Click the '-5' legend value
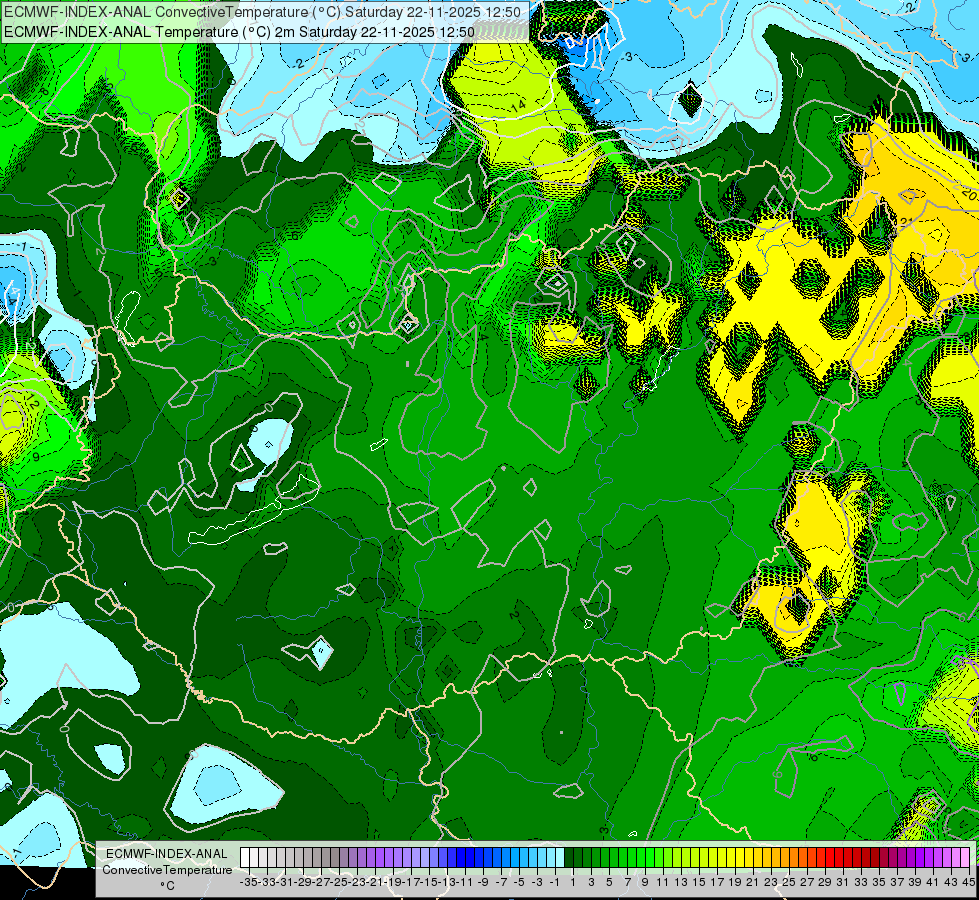Screen dimensions: 979x900 519,883
